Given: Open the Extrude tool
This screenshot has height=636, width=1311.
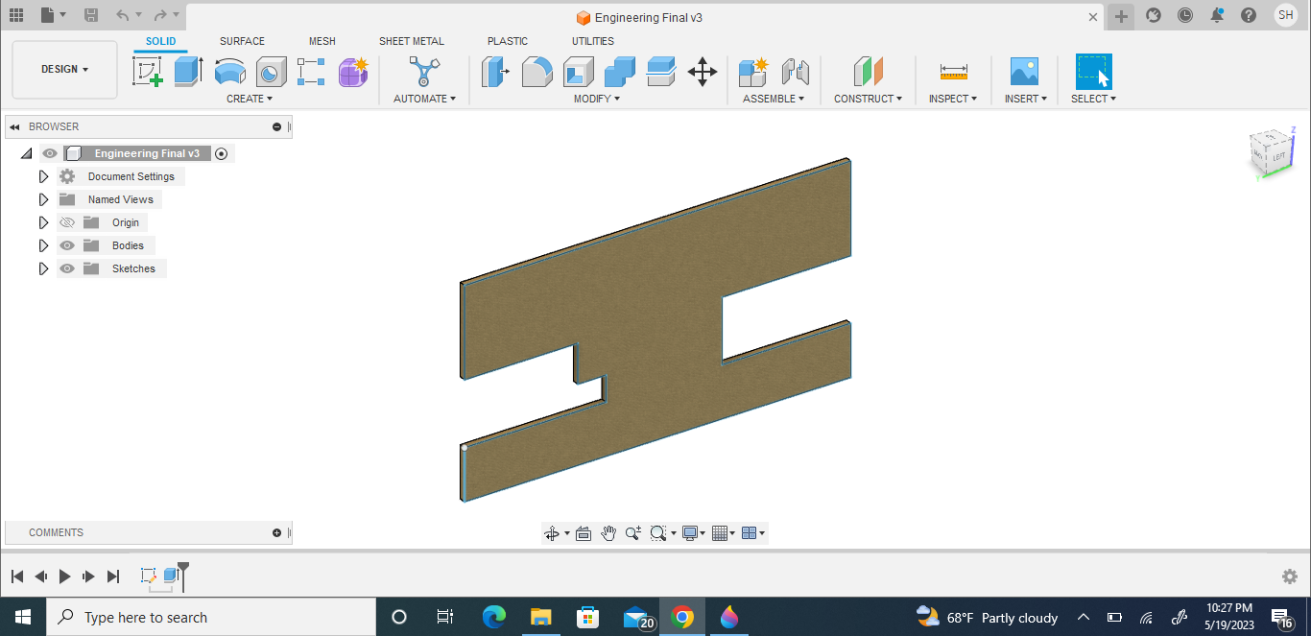Looking at the screenshot, I should tap(190, 71).
